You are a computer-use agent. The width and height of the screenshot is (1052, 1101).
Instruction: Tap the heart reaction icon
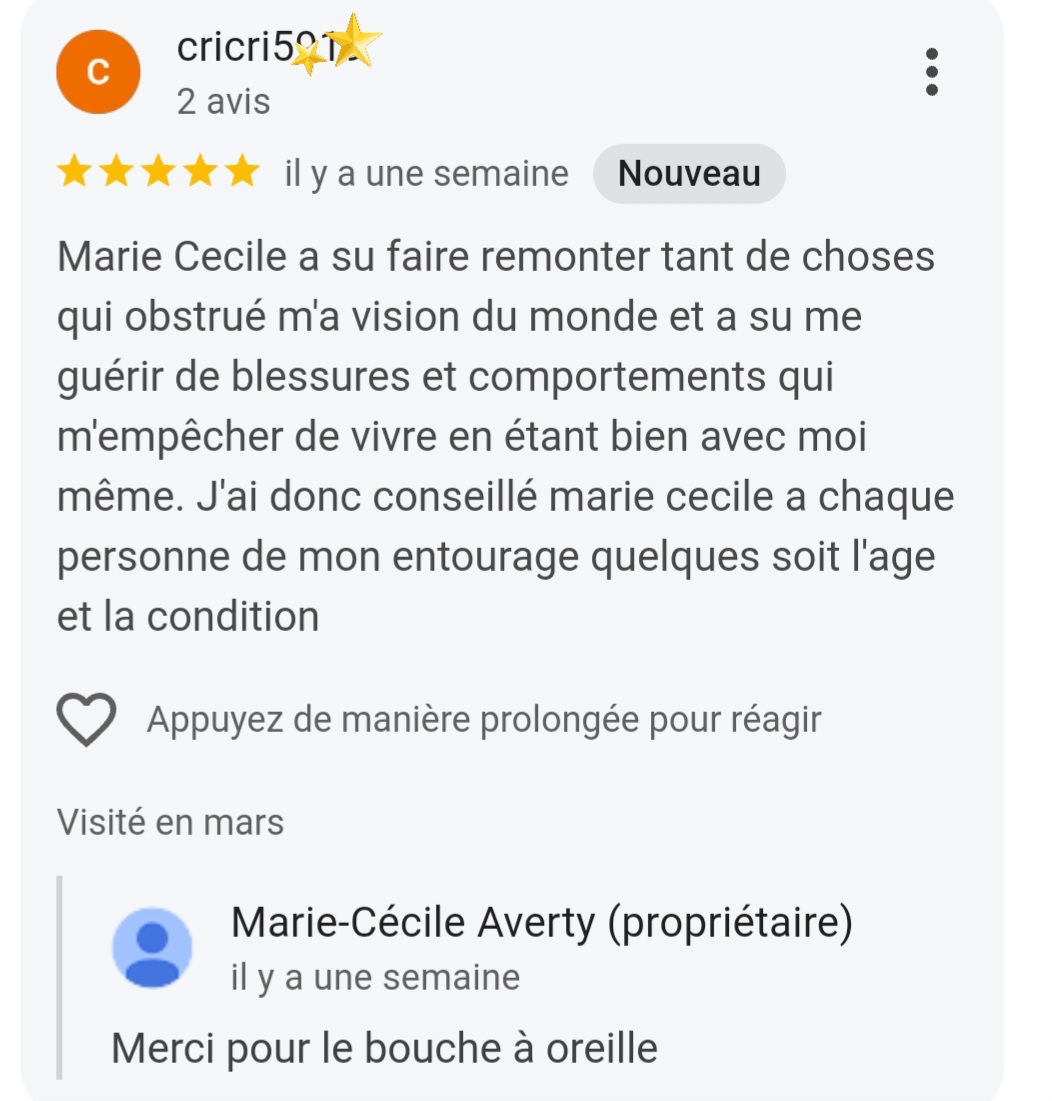[x=86, y=720]
